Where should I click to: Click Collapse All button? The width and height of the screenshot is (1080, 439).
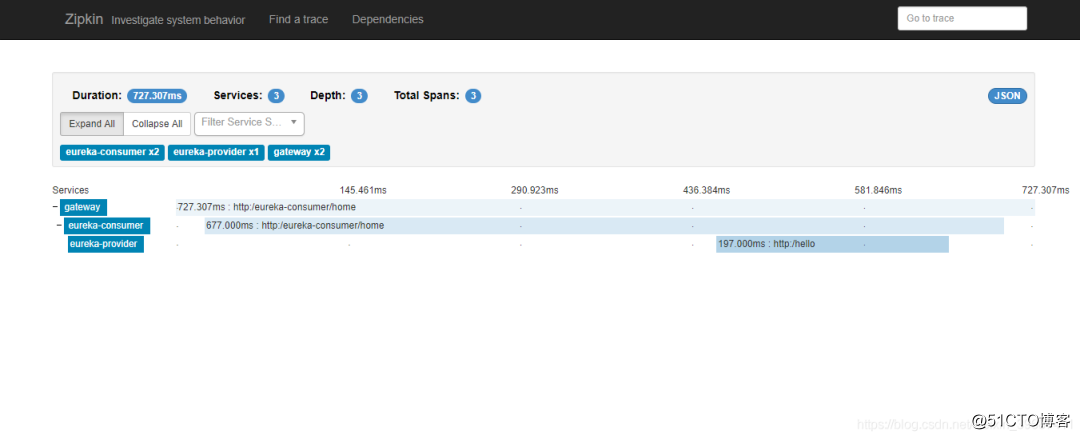pyautogui.click(x=157, y=124)
